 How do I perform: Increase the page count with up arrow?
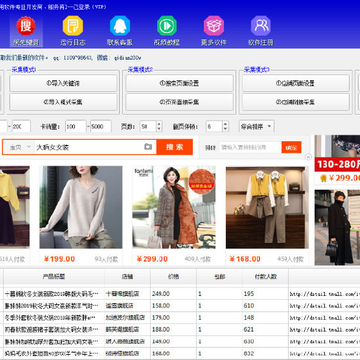(x=159, y=124)
